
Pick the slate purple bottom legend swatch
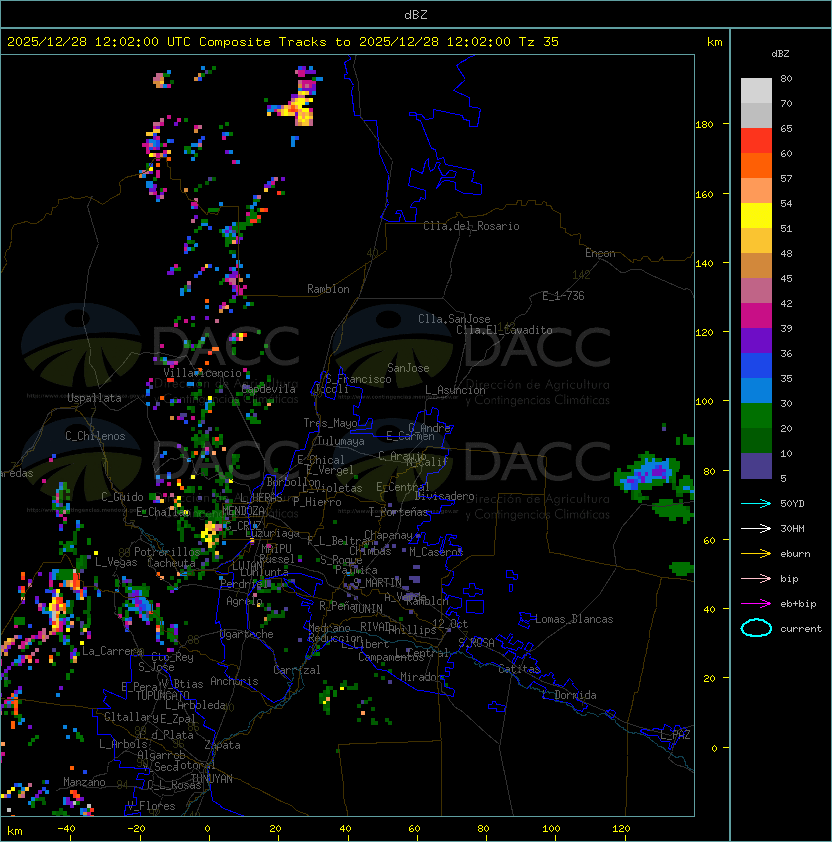point(756,466)
